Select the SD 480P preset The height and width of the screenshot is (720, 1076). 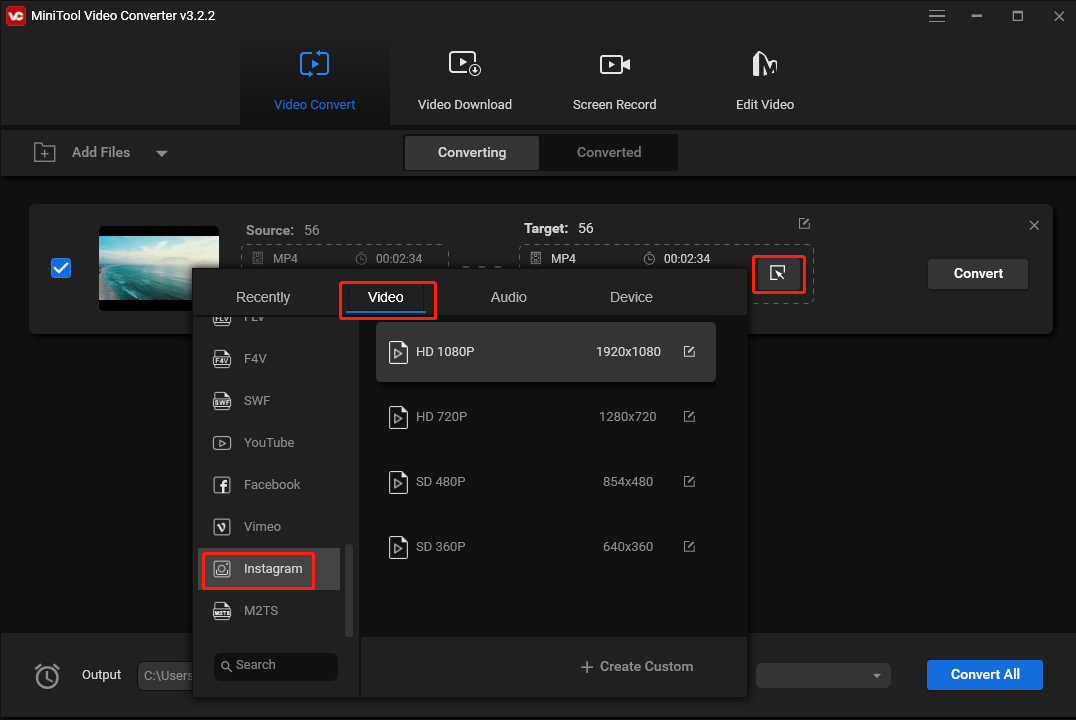(x=546, y=482)
